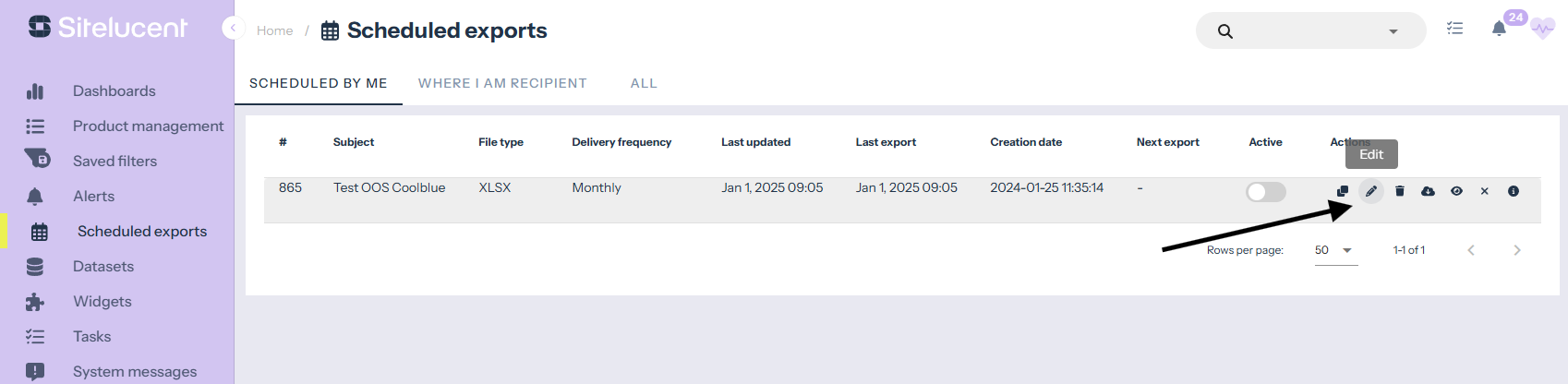Go to next page of results
The image size is (1568, 384).
tap(1517, 250)
